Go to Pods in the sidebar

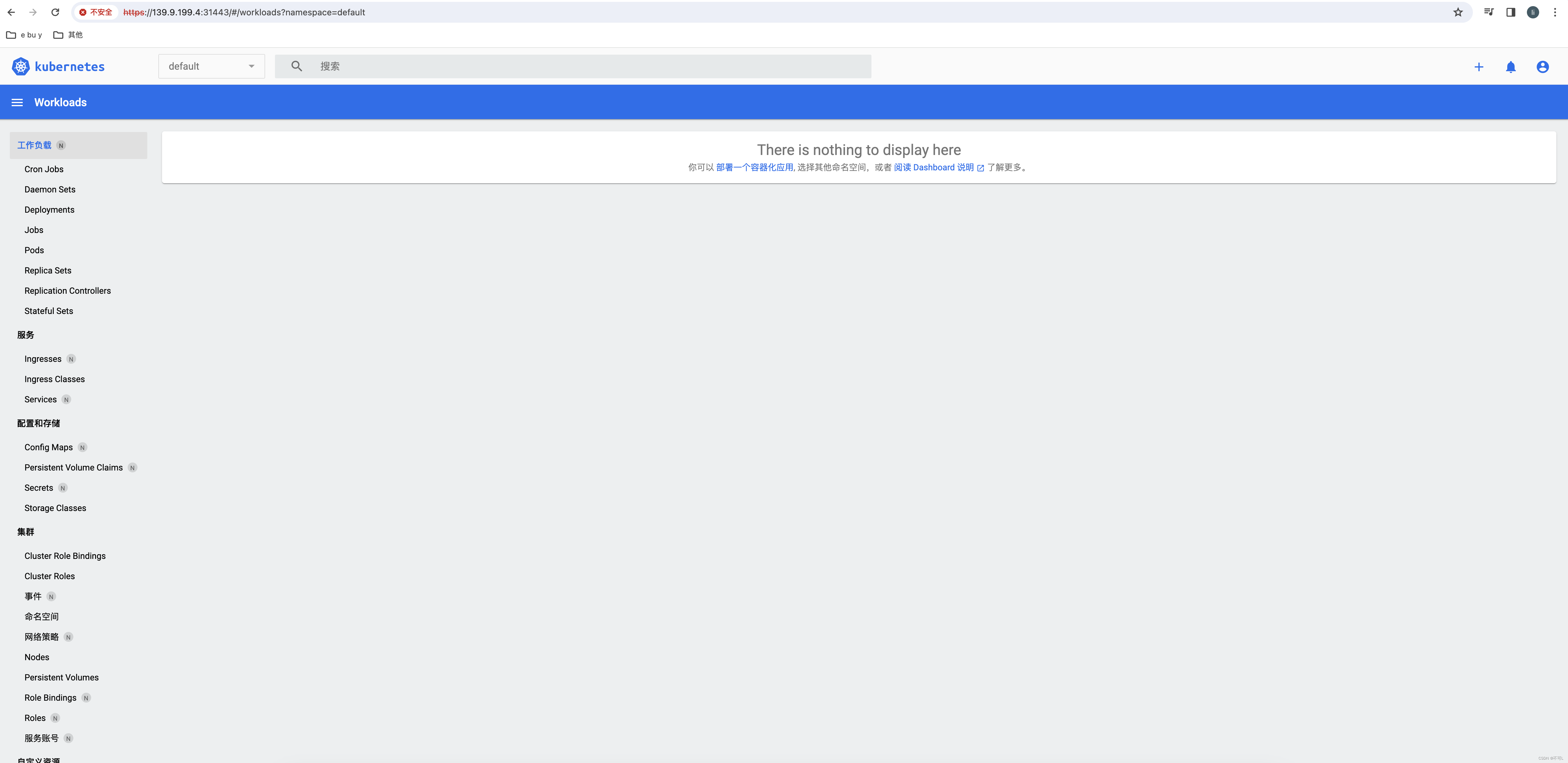[x=34, y=250]
